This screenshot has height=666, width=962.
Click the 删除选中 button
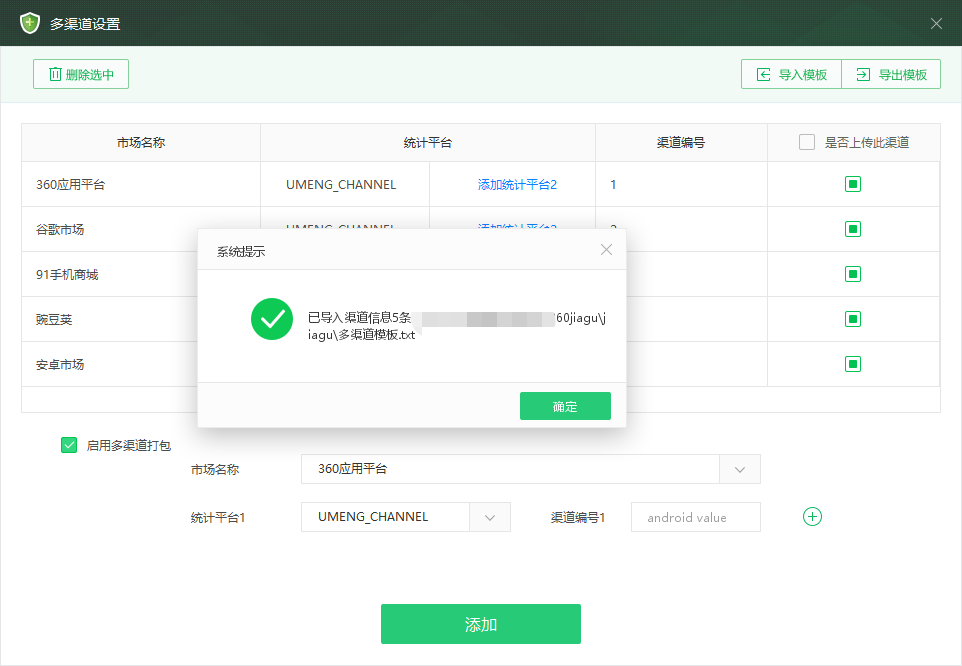pos(80,73)
